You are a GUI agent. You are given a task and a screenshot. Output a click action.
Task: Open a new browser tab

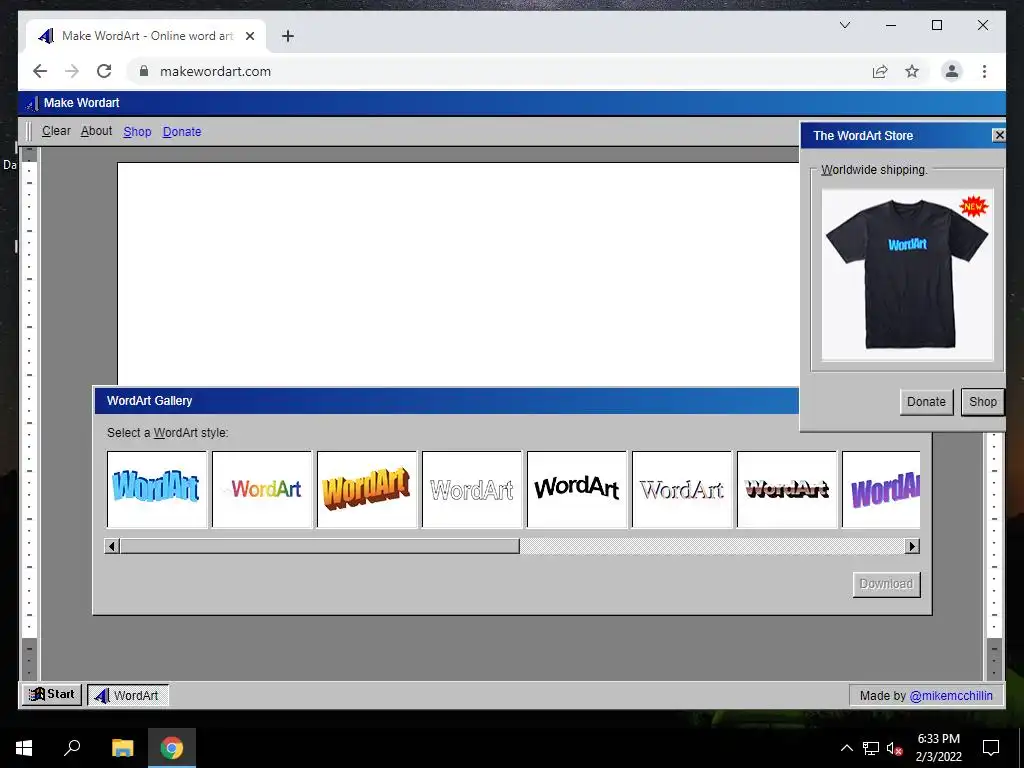[288, 36]
